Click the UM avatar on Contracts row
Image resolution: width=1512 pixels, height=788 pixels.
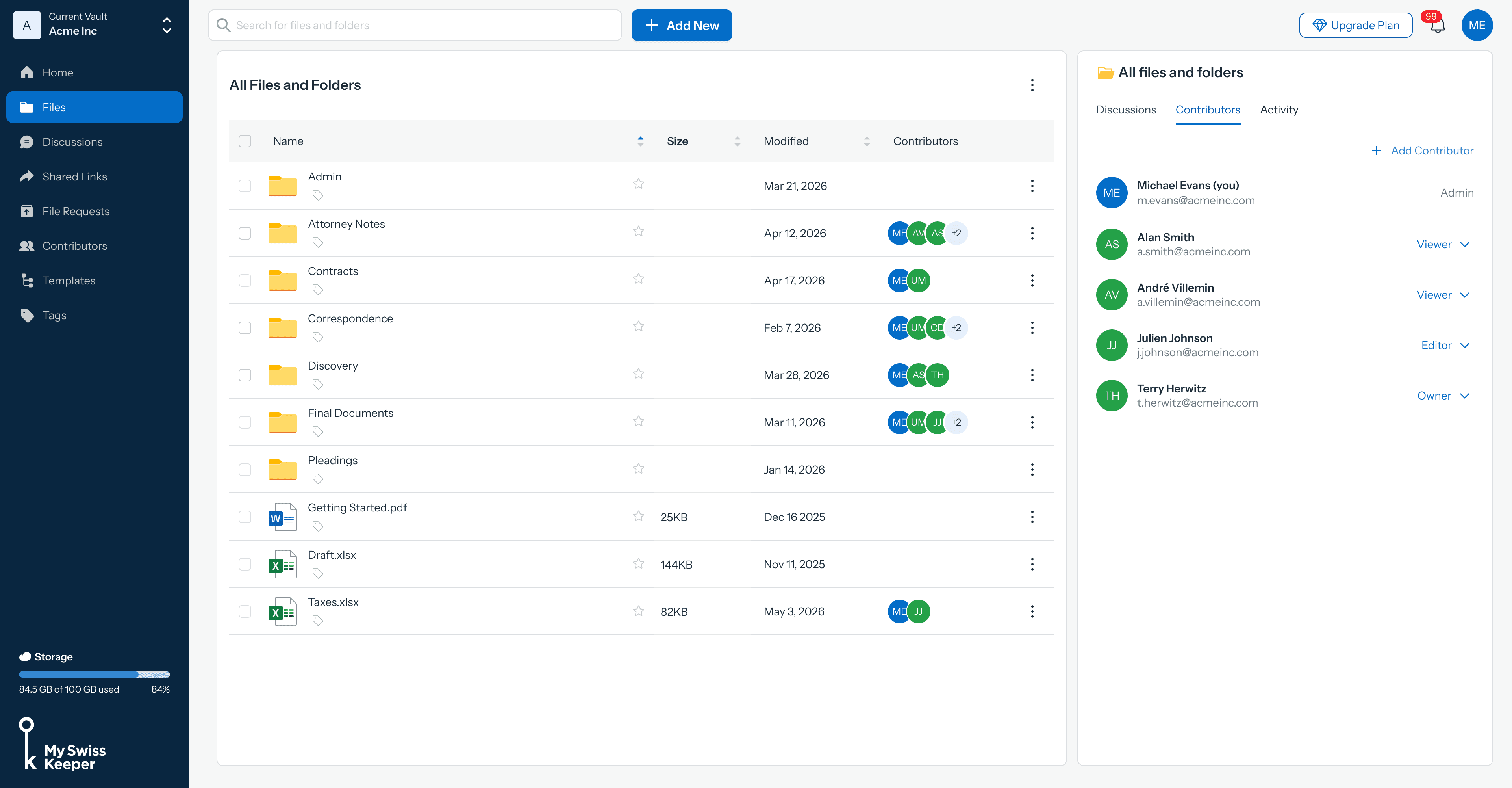click(x=919, y=281)
